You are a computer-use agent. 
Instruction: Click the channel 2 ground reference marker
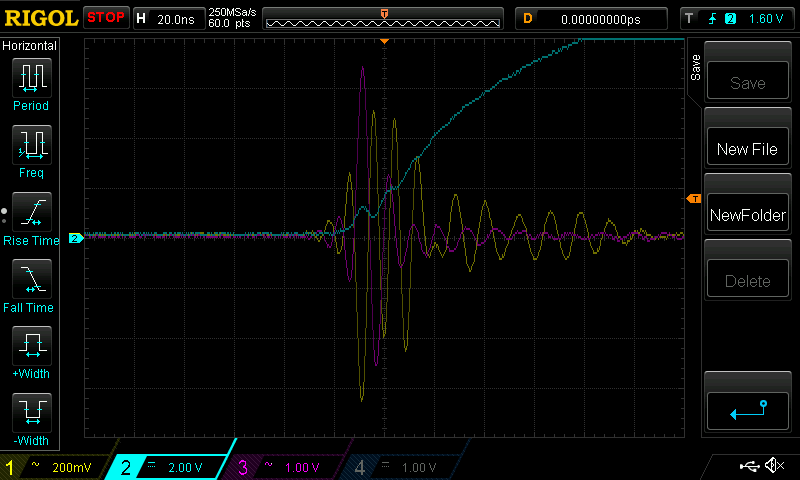tap(76, 238)
